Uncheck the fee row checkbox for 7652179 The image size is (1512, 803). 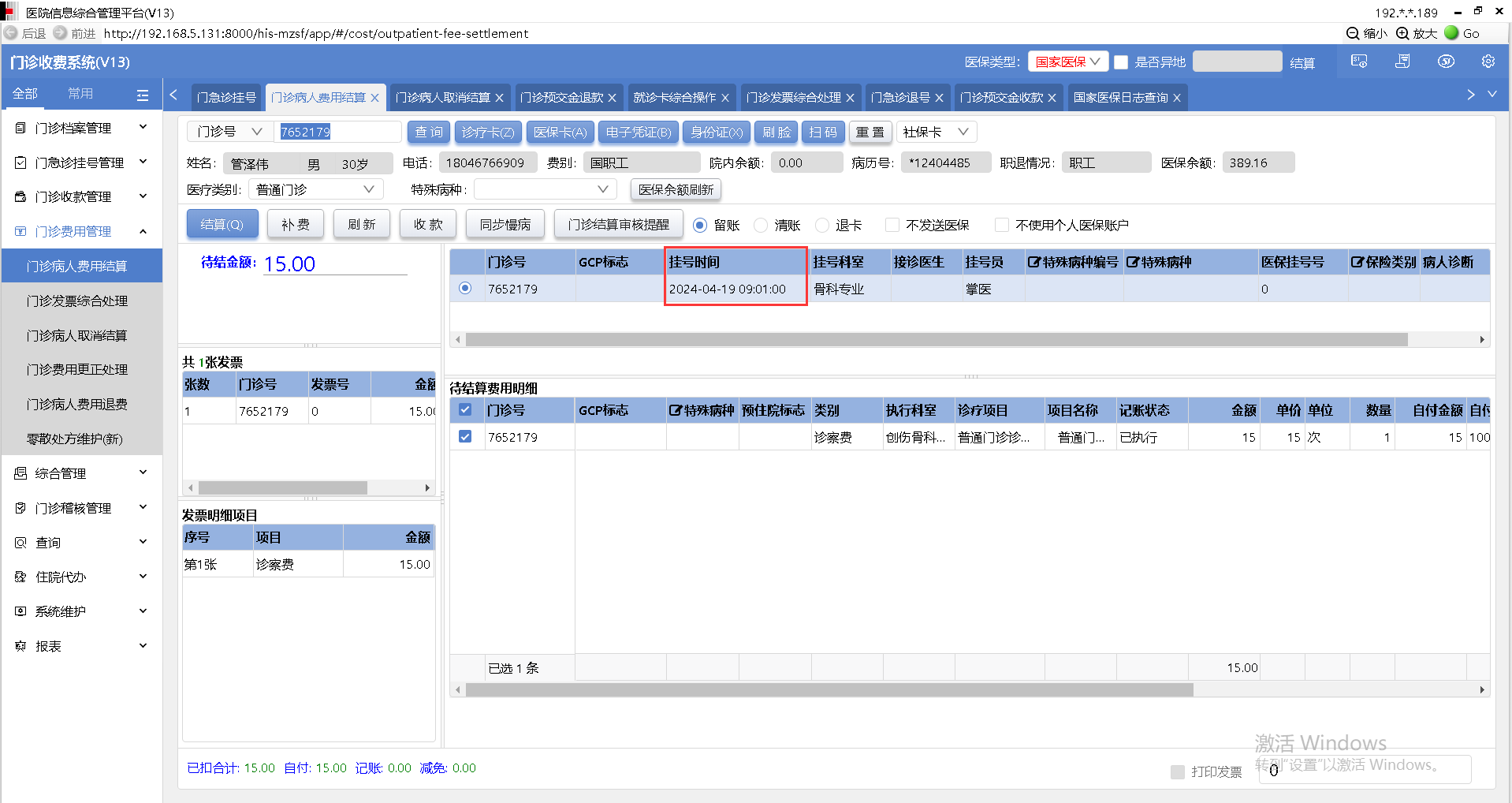pos(465,437)
